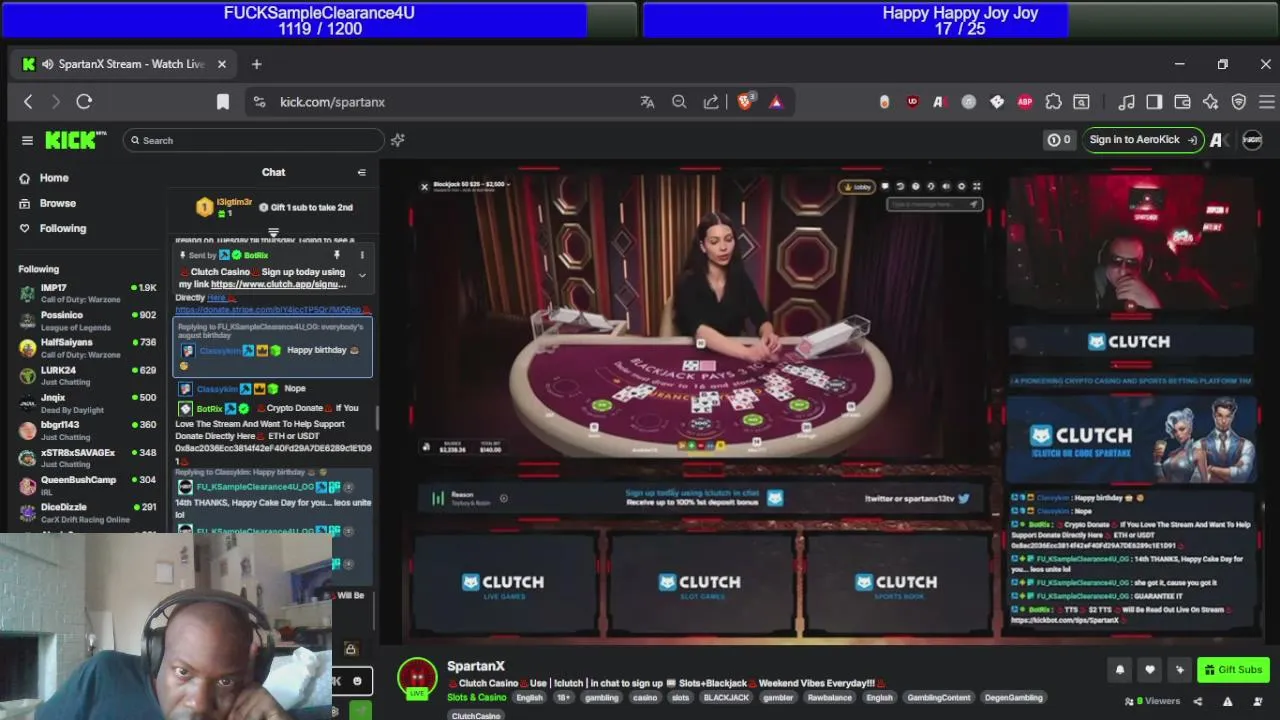Viewport: 1280px width, 720px height.
Task: Open Brave Wallet icon
Action: pos(1182,102)
